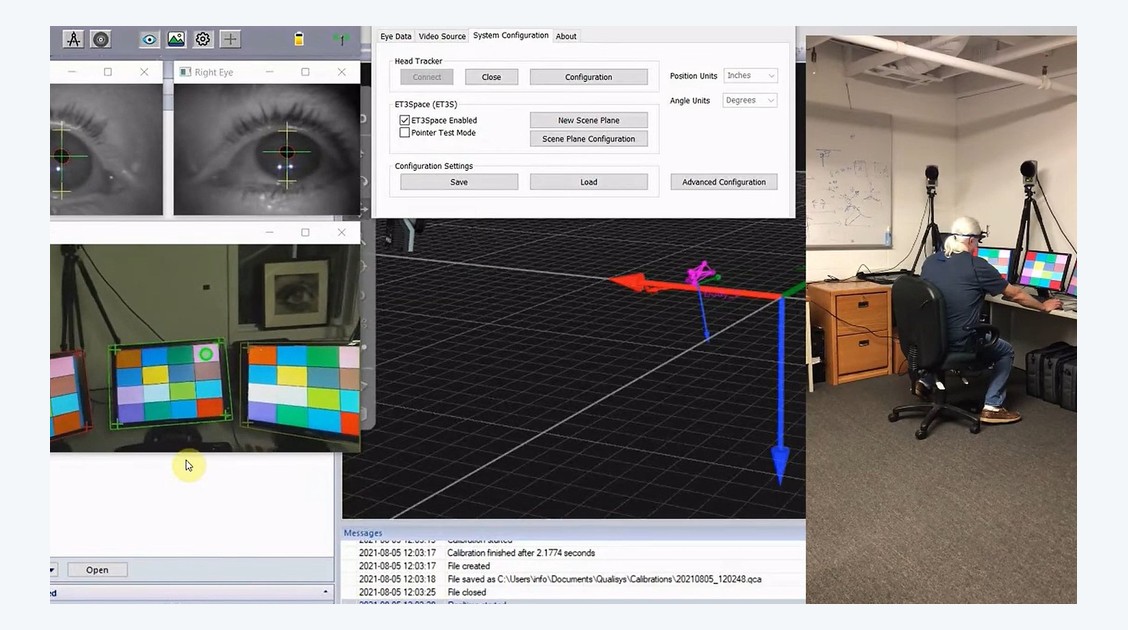Open the Angle Units dropdown
1128x630 pixels.
(750, 100)
